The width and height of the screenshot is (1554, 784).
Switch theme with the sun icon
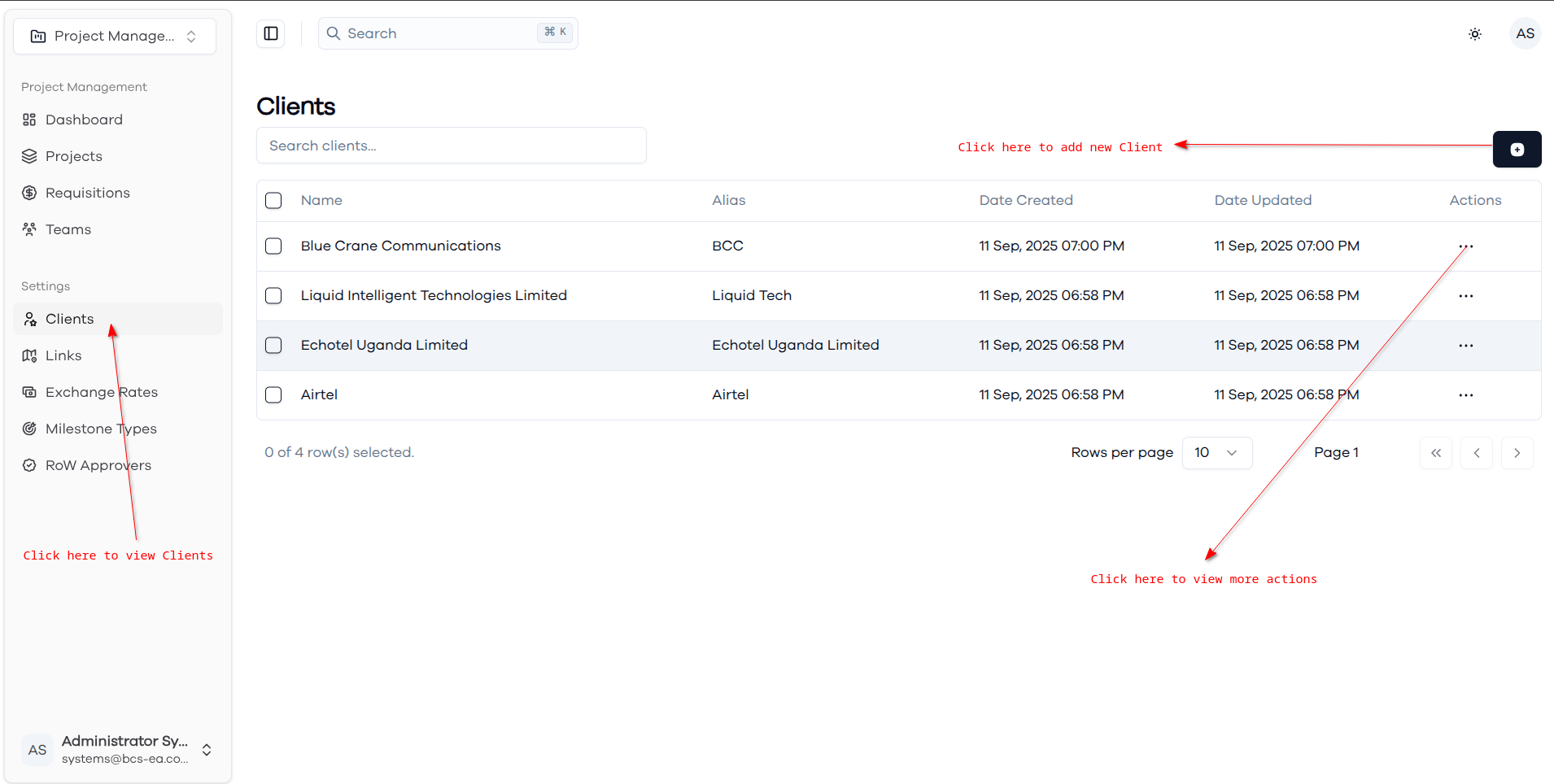coord(1475,34)
